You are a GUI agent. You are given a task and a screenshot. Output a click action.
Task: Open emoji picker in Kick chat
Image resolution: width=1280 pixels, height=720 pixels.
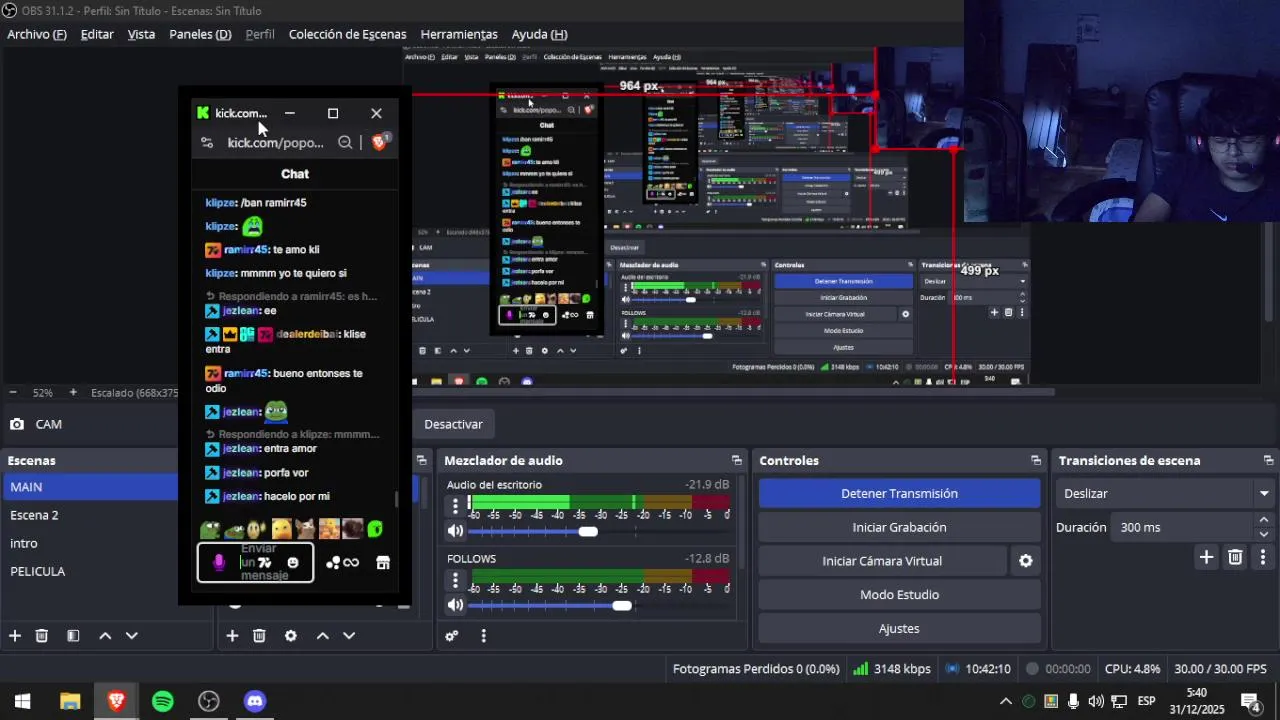292,563
